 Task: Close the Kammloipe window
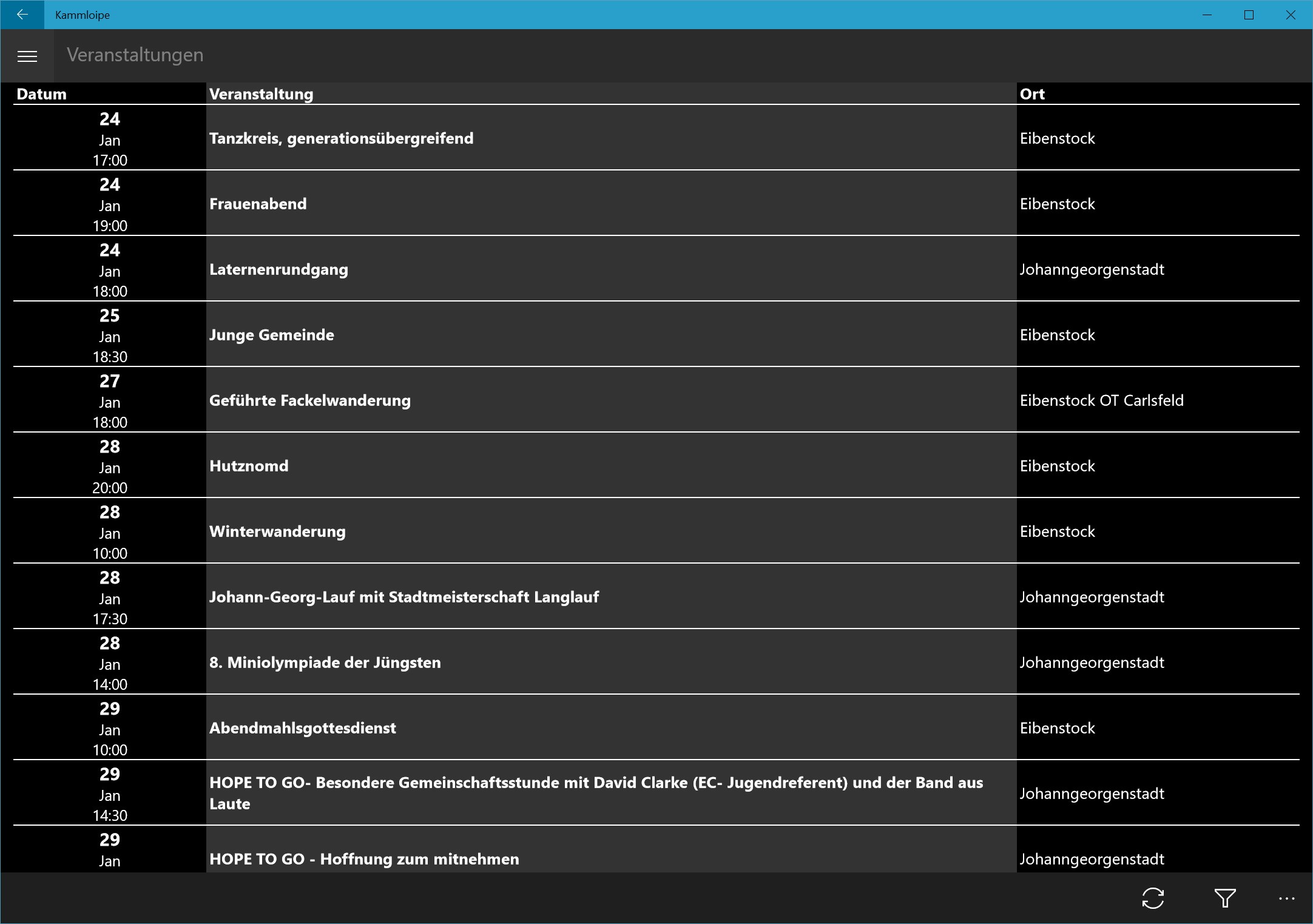[x=1291, y=15]
